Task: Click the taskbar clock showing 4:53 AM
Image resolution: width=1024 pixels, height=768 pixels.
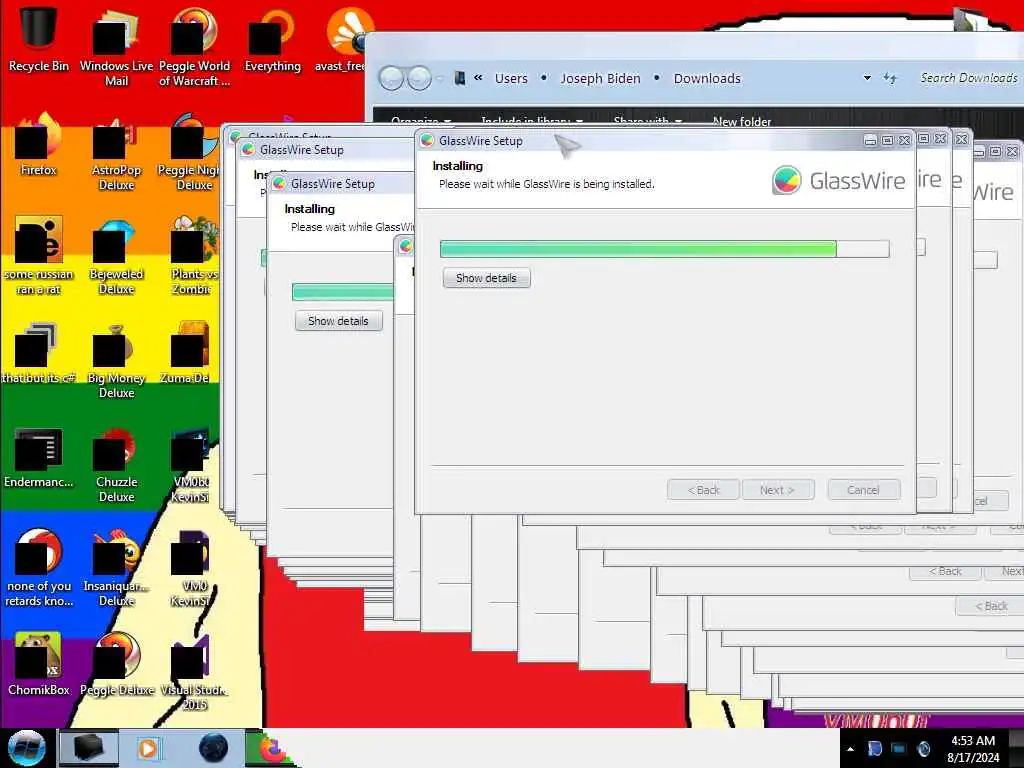Action: click(x=973, y=749)
